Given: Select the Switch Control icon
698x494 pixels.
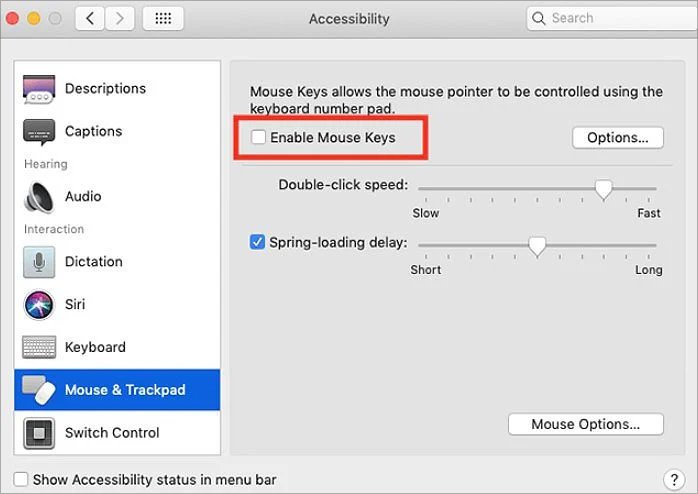Looking at the screenshot, I should click(39, 433).
